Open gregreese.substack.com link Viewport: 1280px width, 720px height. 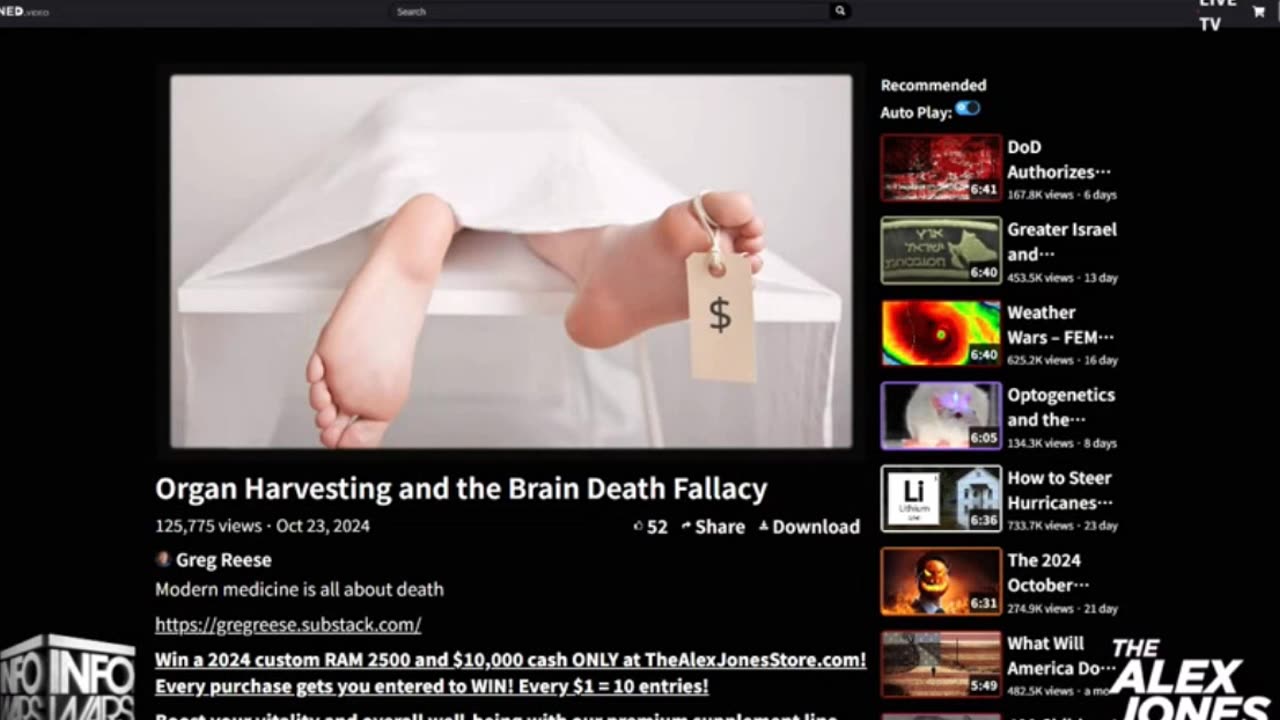(x=288, y=625)
